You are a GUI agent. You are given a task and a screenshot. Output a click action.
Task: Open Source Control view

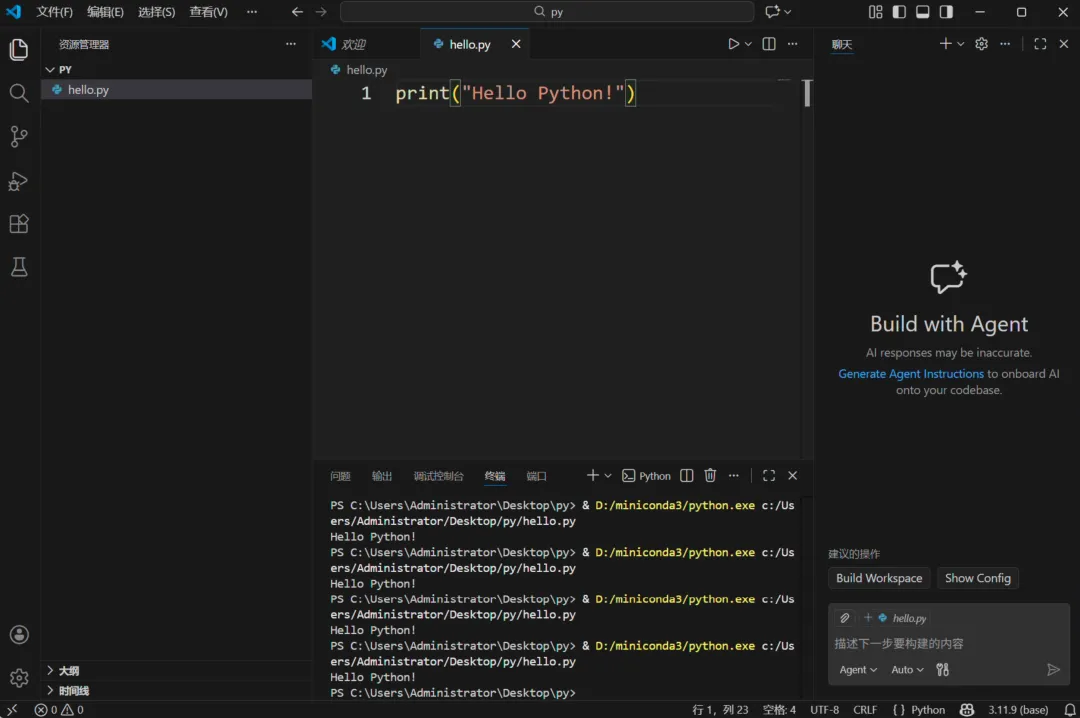[x=18, y=137]
